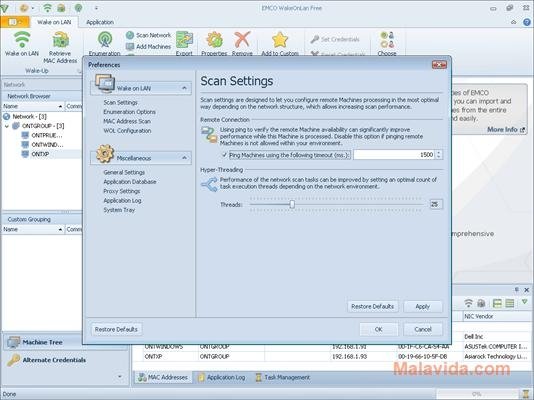Image resolution: width=534 pixels, height=400 pixels.
Task: Expand navigation pane options chevron
Action: (x=120, y=377)
